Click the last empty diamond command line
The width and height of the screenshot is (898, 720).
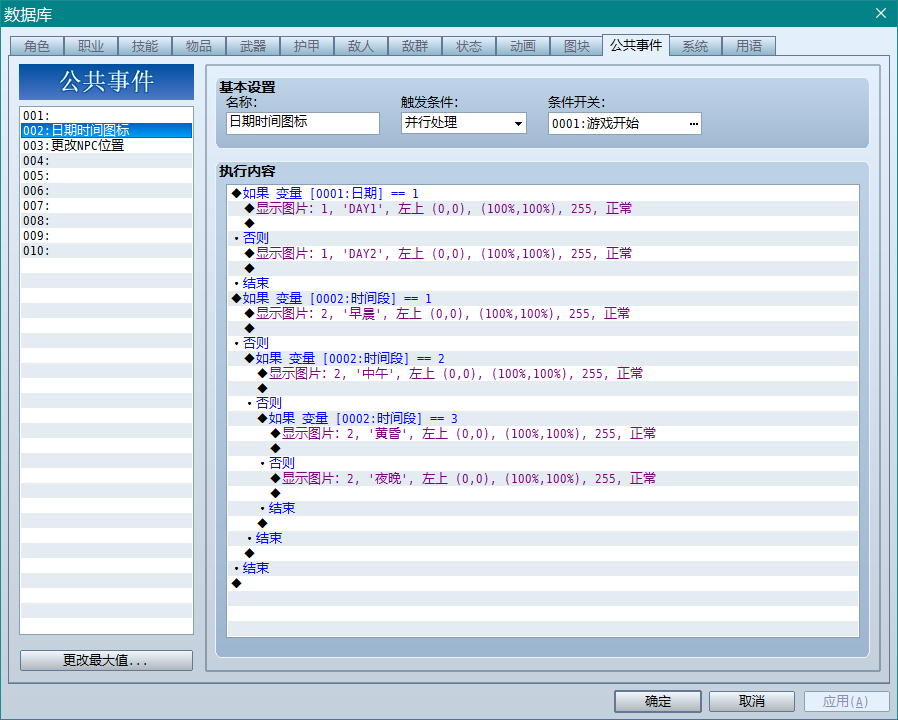coord(543,583)
